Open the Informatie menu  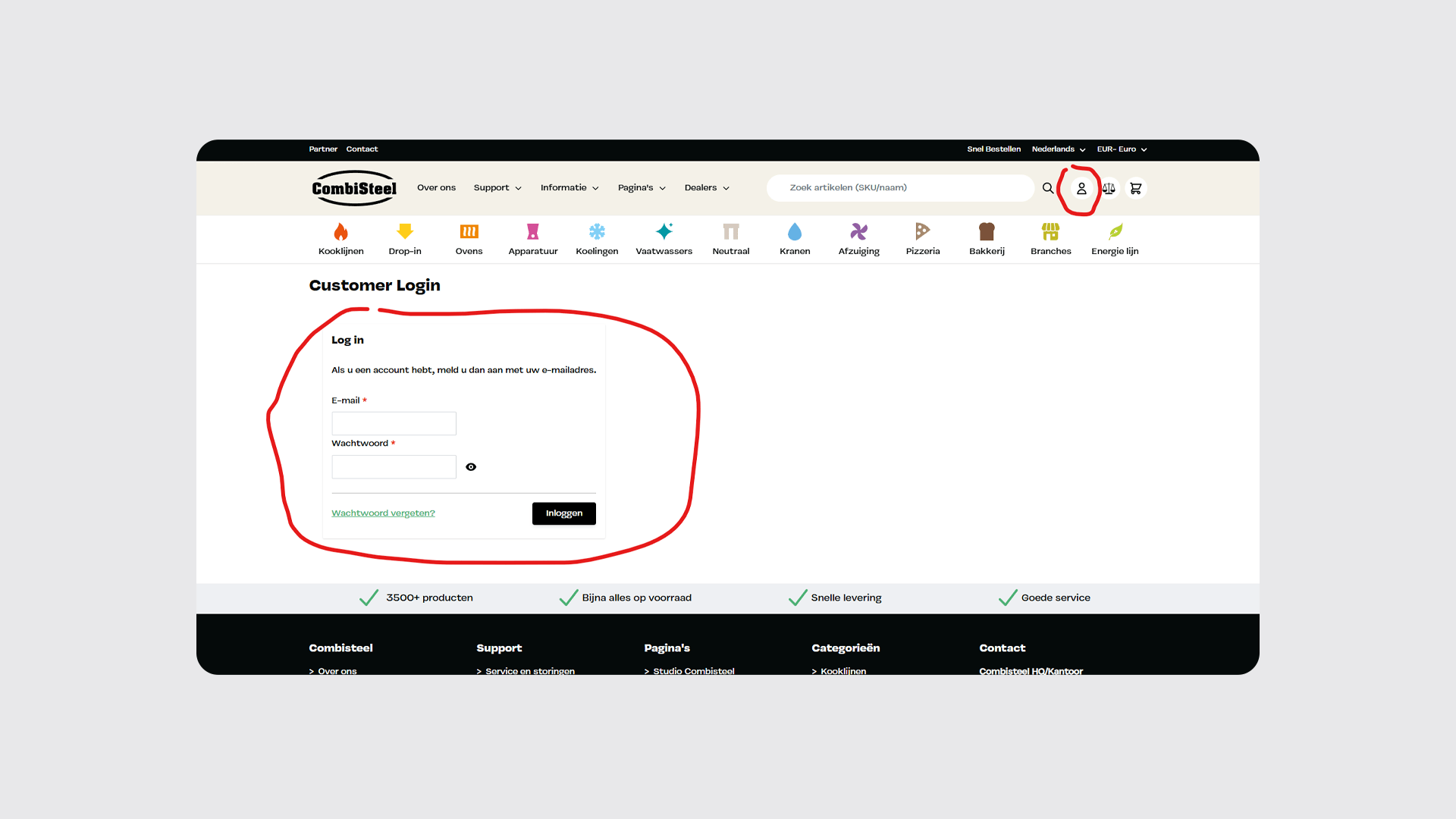[x=569, y=188]
